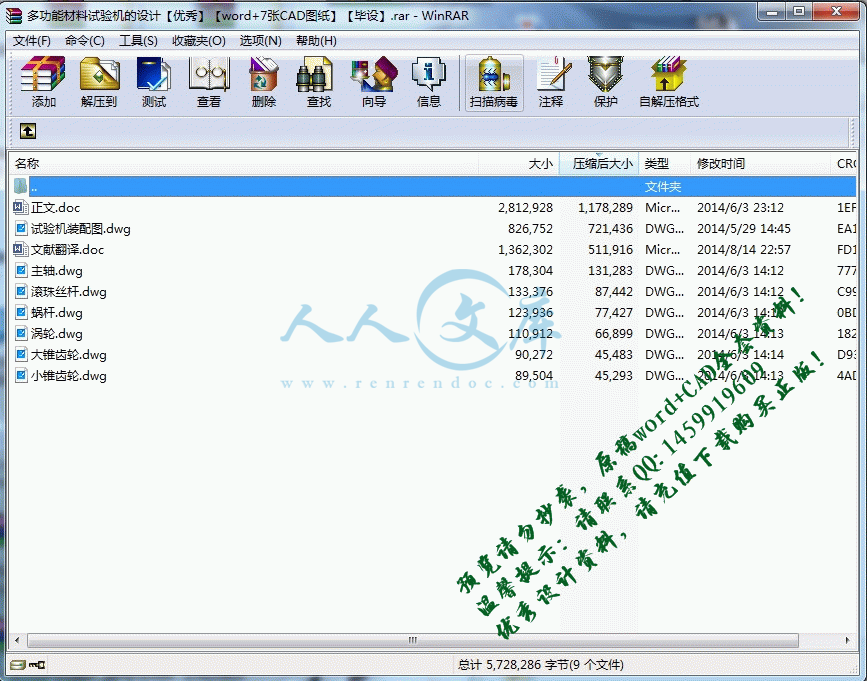
Task: Click the 测试 (Test) toolbar icon
Action: [154, 82]
